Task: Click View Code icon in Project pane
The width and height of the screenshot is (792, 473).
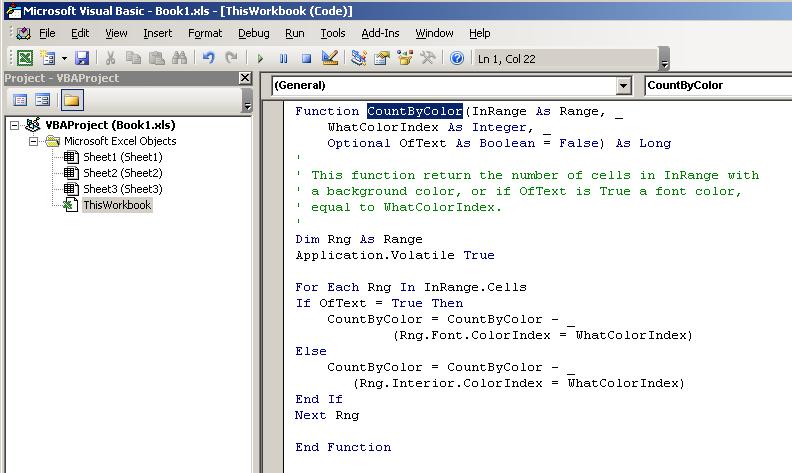Action: pos(20,100)
